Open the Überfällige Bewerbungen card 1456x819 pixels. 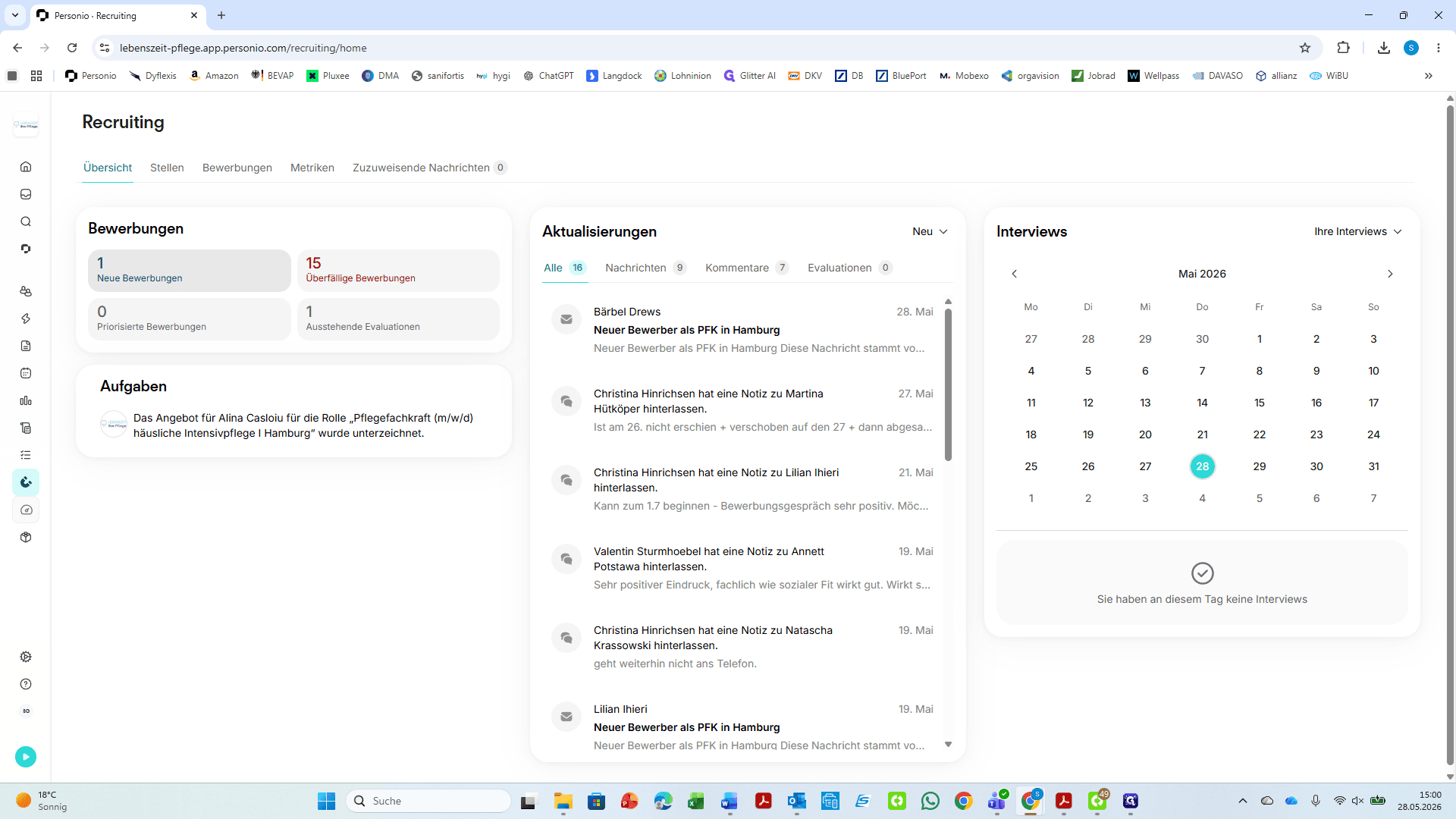click(x=398, y=271)
